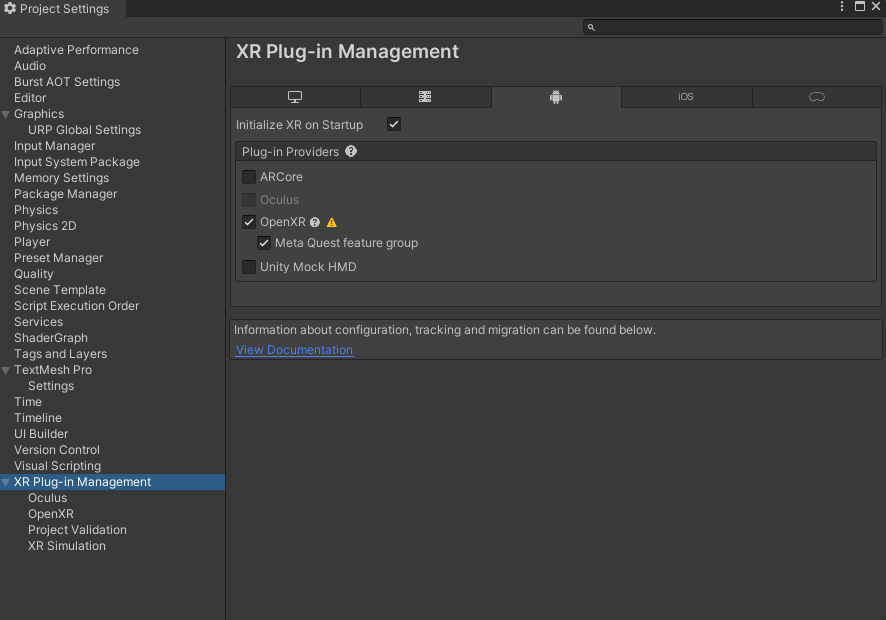Screen dimensions: 886x620
Task: Select Project Validation in the sidebar
Action: [77, 529]
